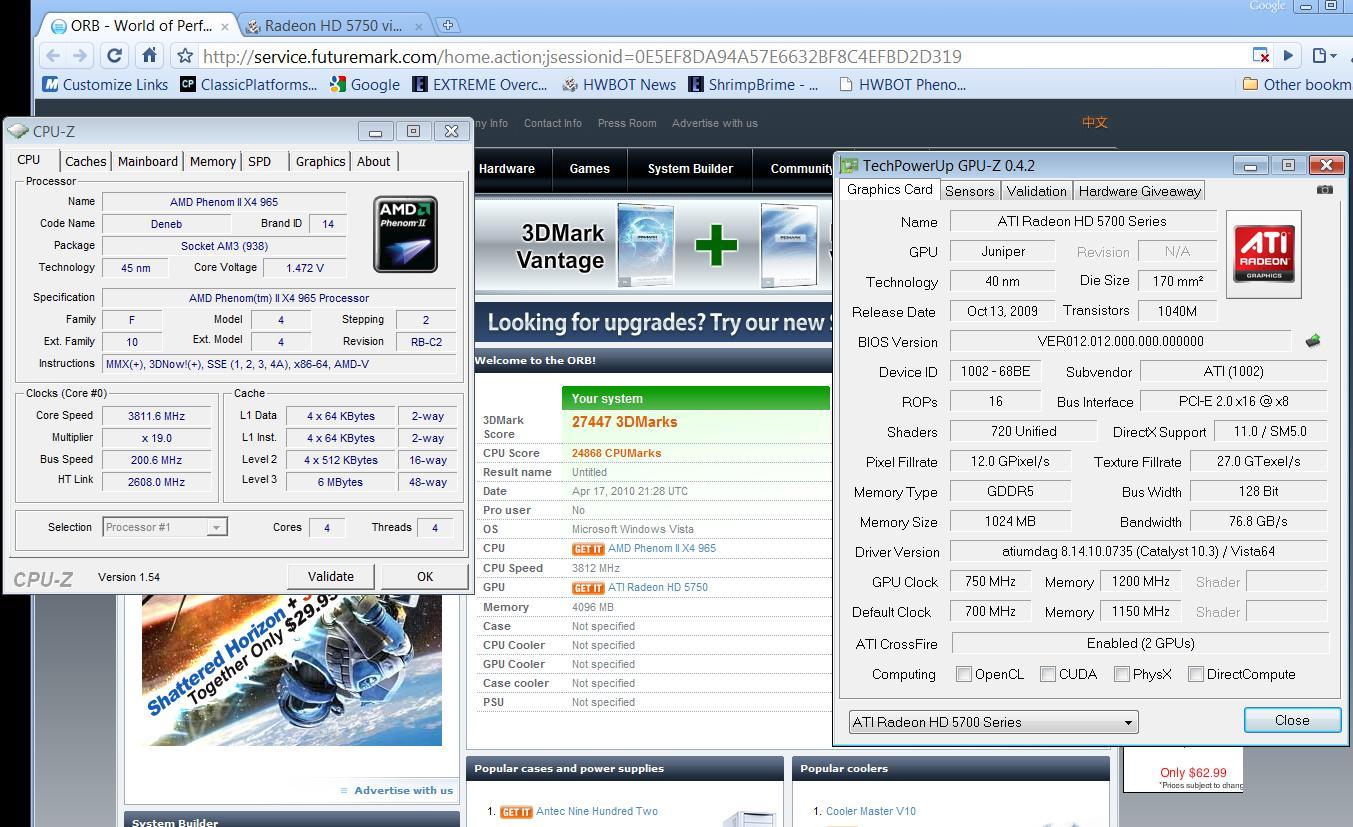Image resolution: width=1353 pixels, height=827 pixels.
Task: Open the HWBOT Pheno... bookmark
Action: [902, 85]
